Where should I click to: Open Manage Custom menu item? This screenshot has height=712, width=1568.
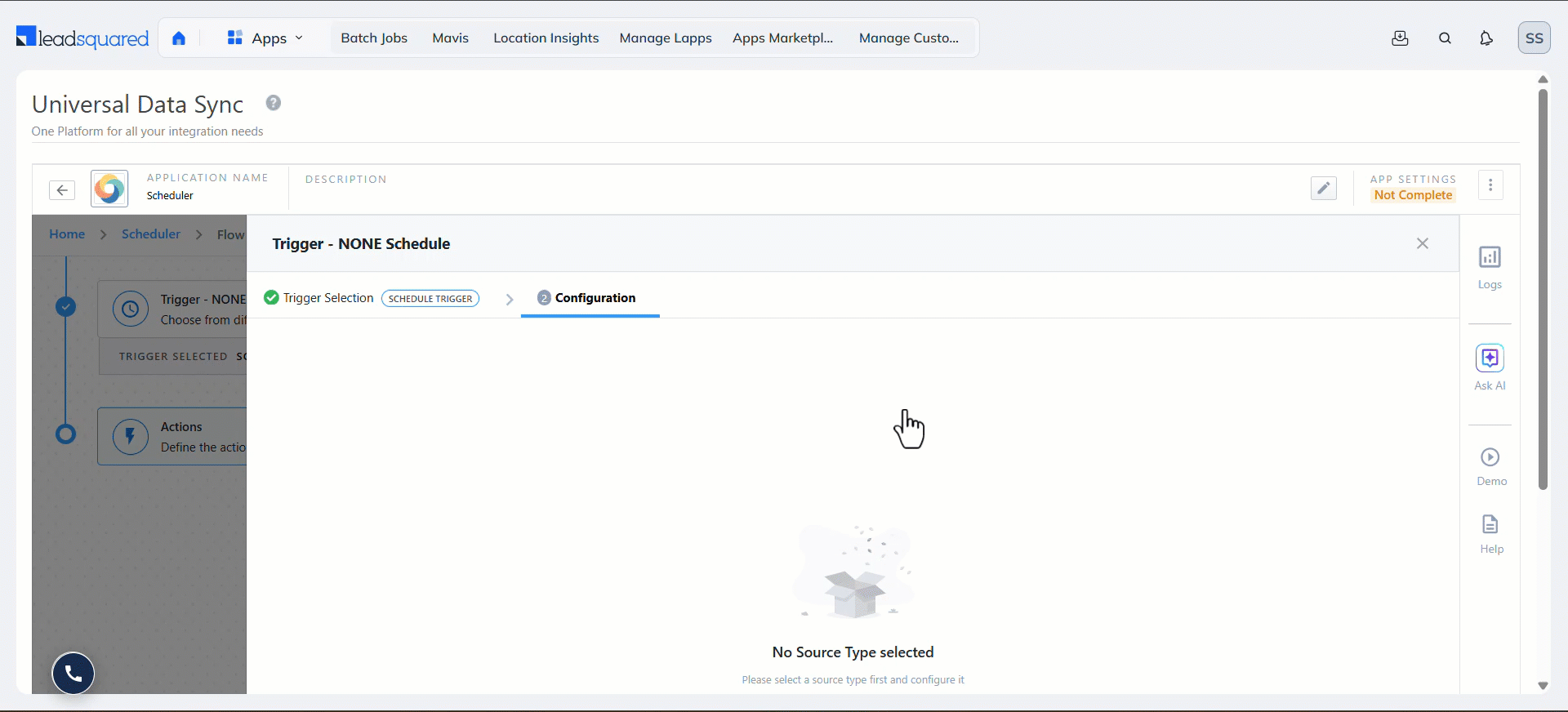909,38
